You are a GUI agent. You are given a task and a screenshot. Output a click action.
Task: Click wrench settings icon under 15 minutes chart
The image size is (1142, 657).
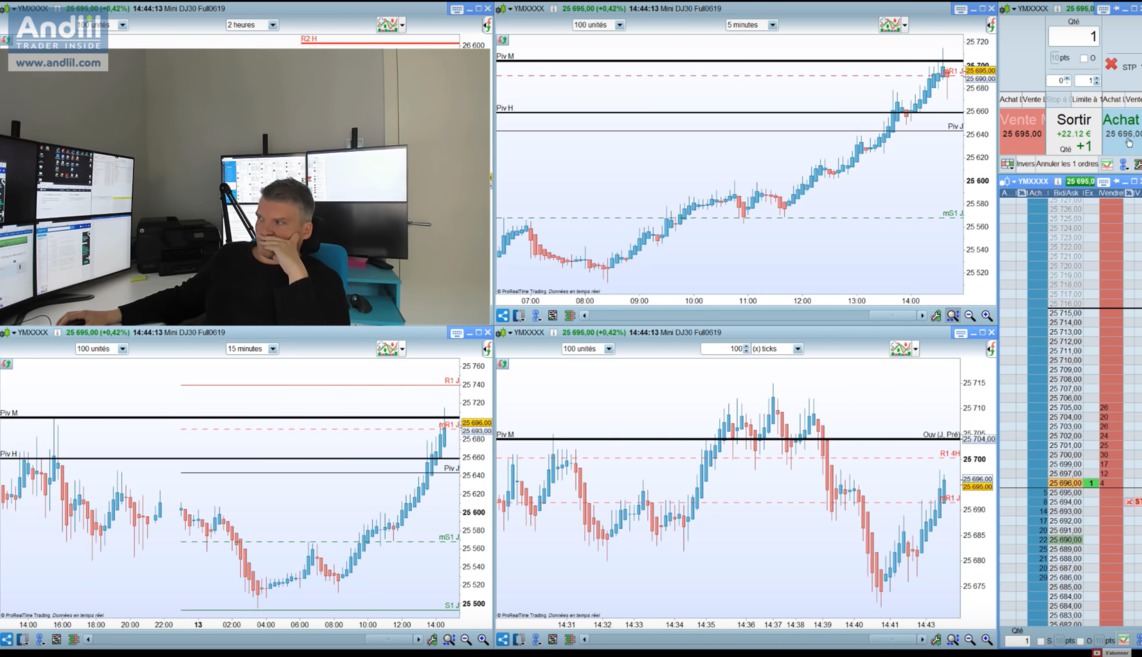click(432, 640)
